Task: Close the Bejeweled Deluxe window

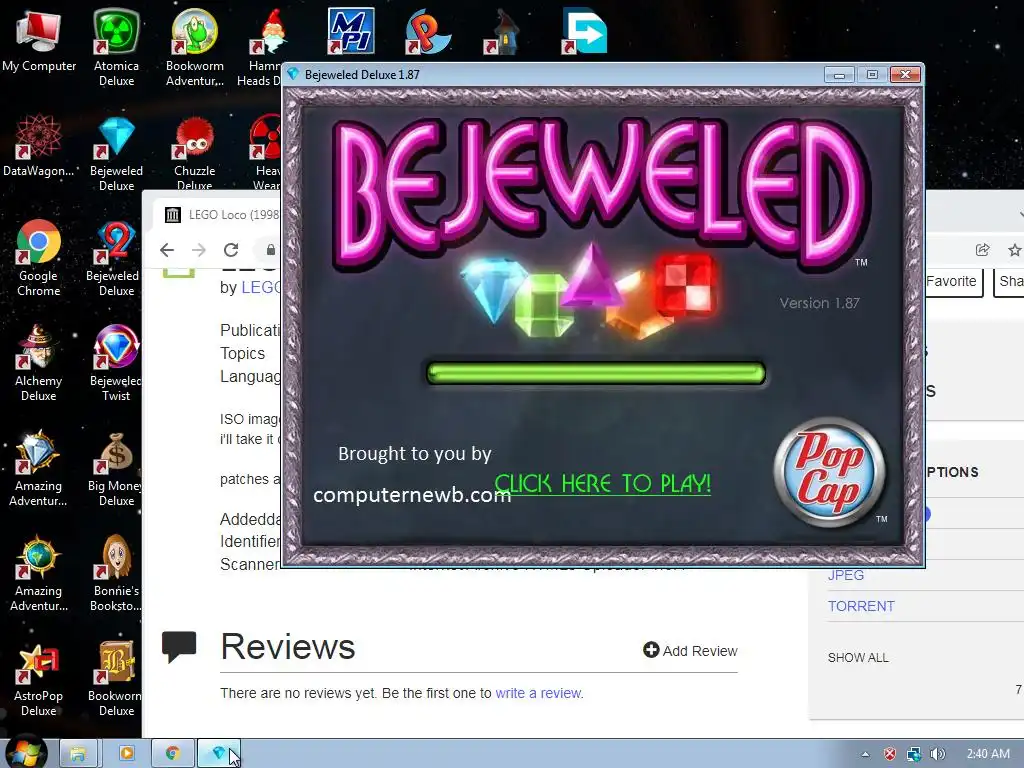Action: point(905,74)
